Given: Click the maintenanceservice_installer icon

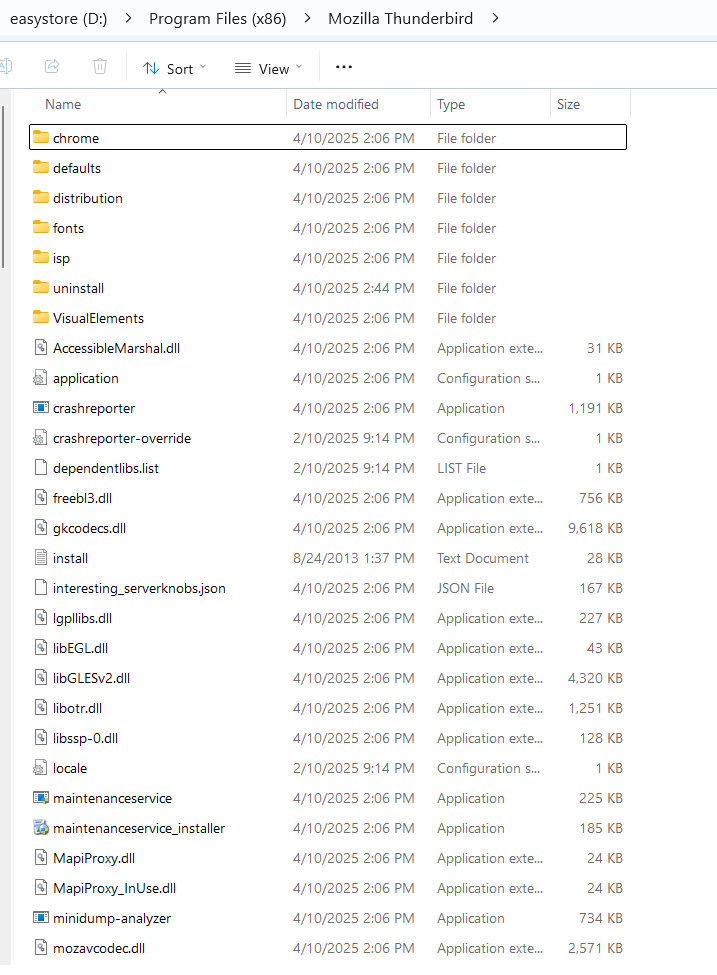Looking at the screenshot, I should click(41, 828).
